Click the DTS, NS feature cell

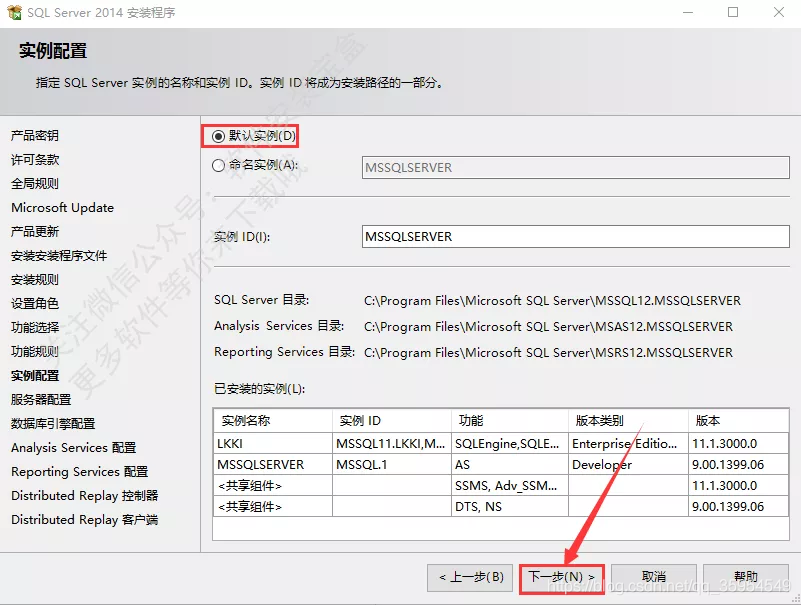(x=510, y=506)
